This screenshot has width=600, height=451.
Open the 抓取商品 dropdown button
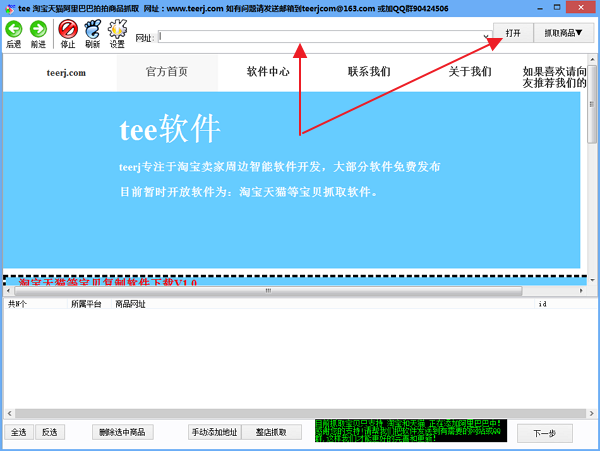coord(563,33)
